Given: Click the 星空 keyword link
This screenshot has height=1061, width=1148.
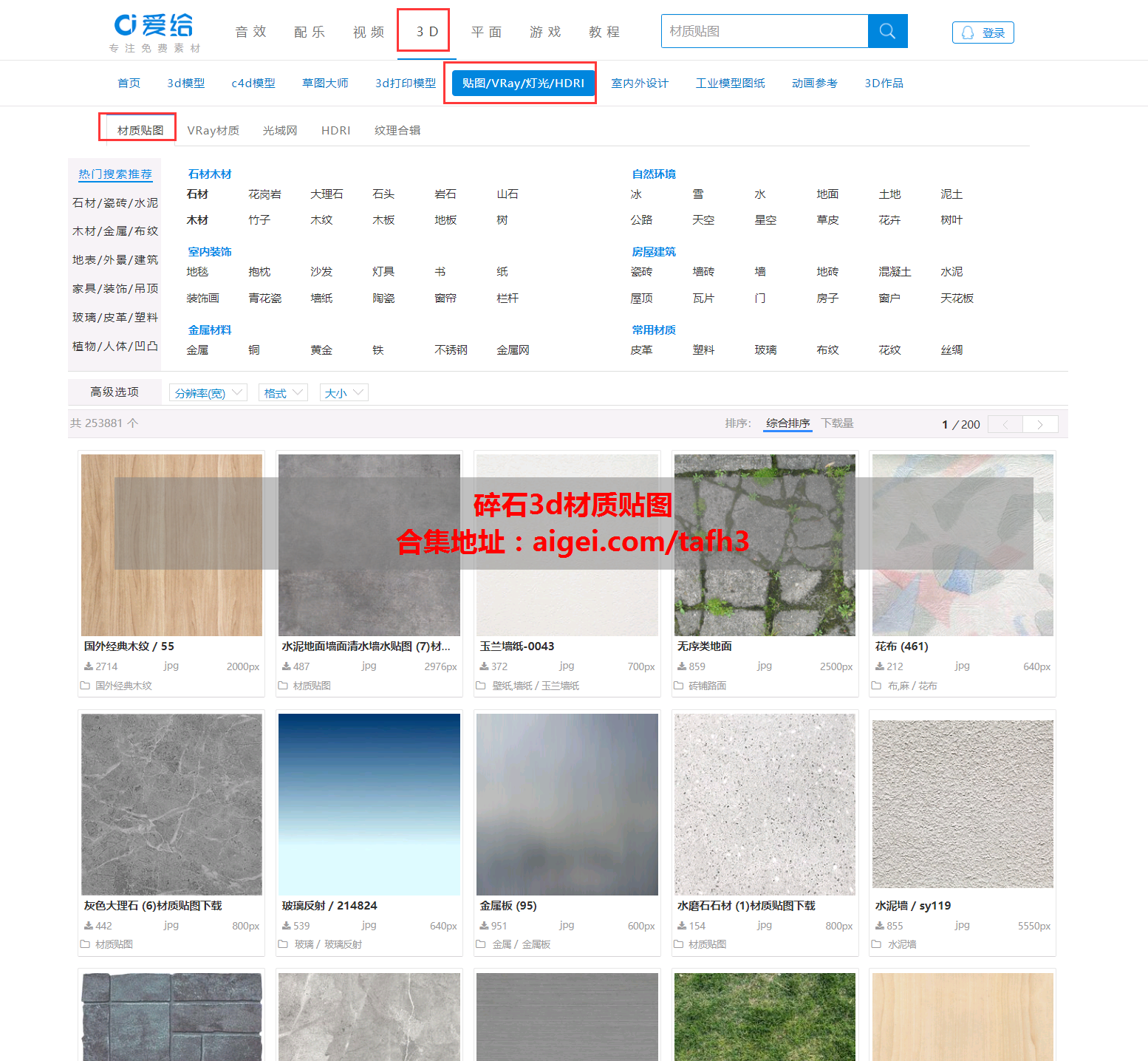Looking at the screenshot, I should [x=765, y=220].
